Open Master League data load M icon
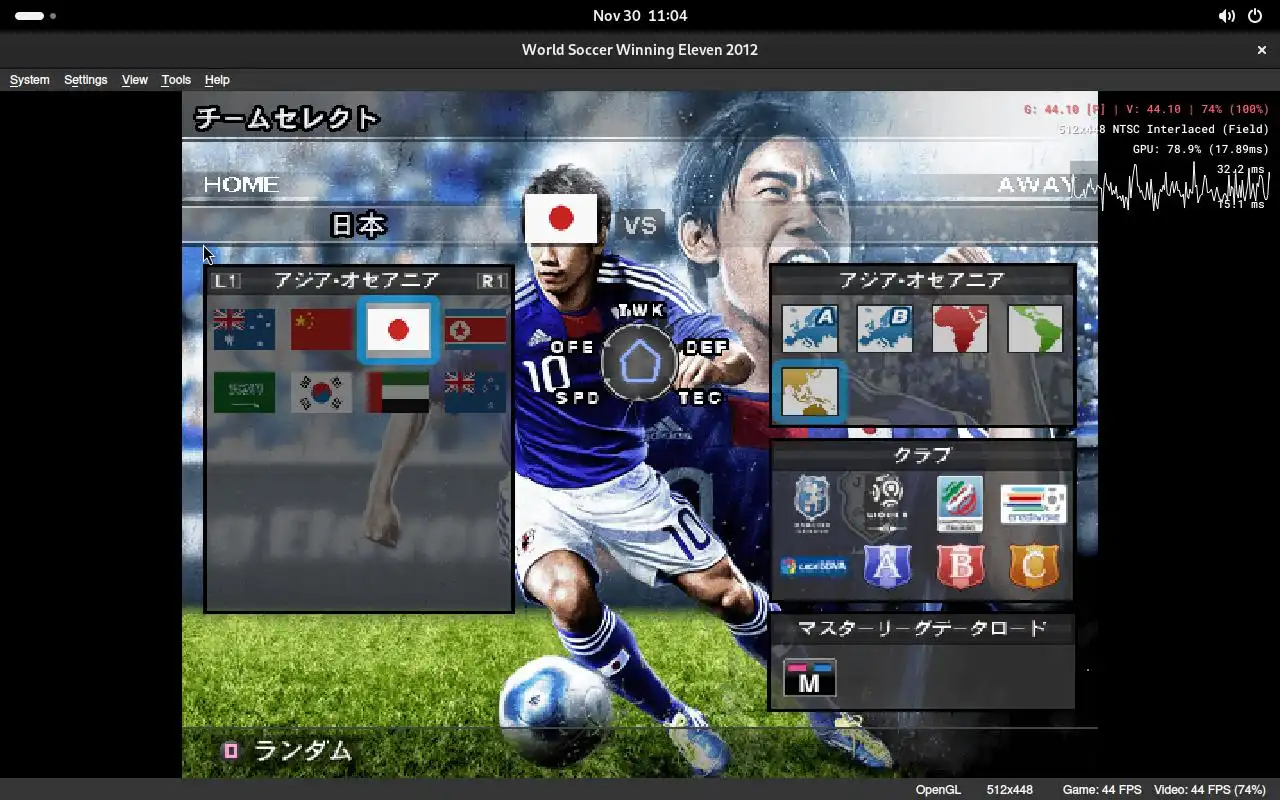Image resolution: width=1280 pixels, height=800 pixels. click(810, 677)
